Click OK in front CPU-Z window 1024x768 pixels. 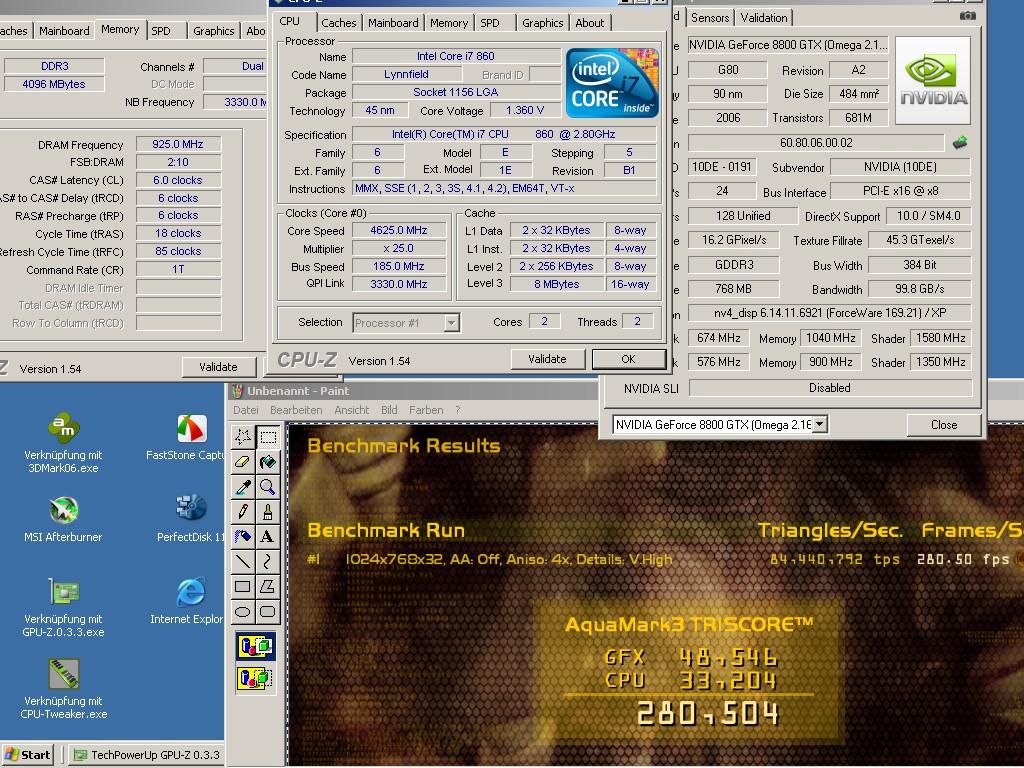pos(628,359)
